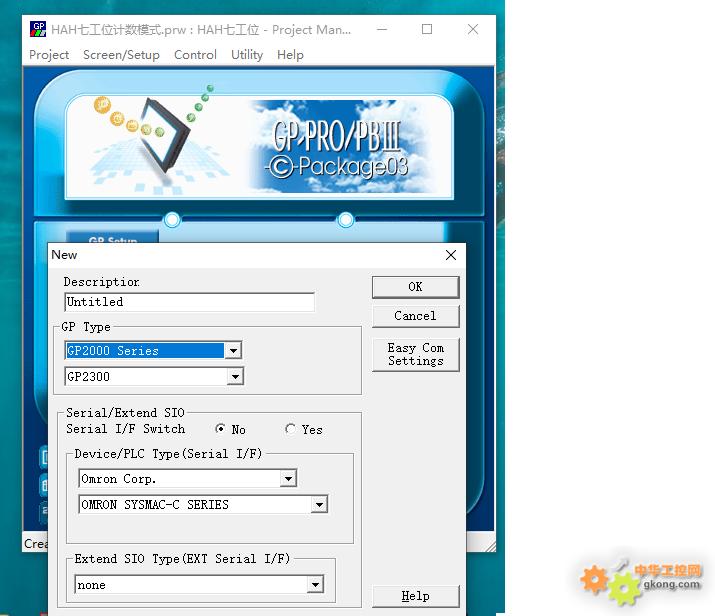This screenshot has width=715, height=616.
Task: Click the OK button in New dialog
Action: coord(415,287)
